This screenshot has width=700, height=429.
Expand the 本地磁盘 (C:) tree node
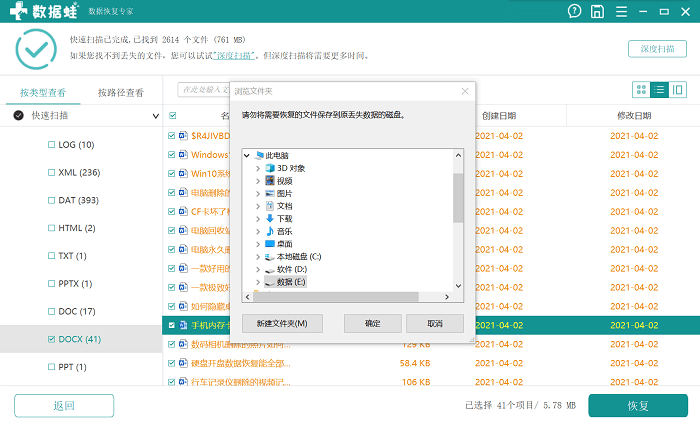258,257
